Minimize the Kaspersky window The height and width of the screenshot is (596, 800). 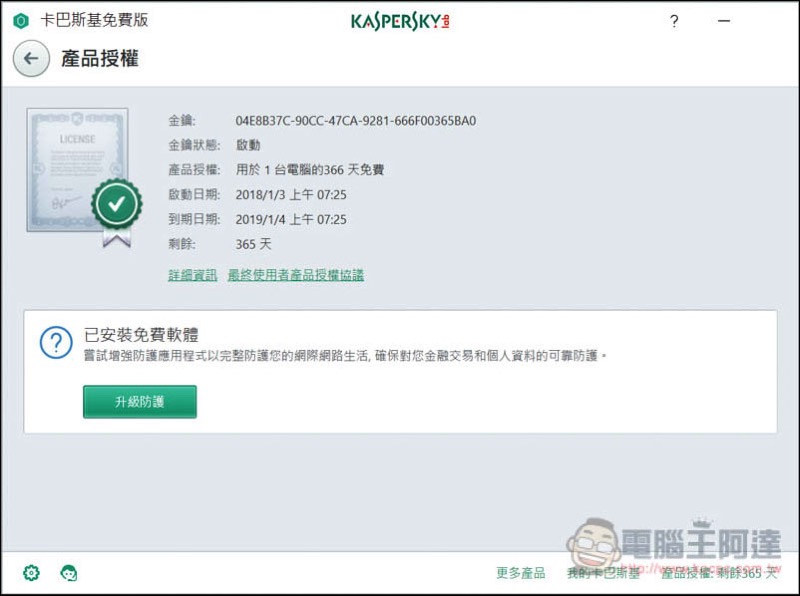click(x=723, y=21)
